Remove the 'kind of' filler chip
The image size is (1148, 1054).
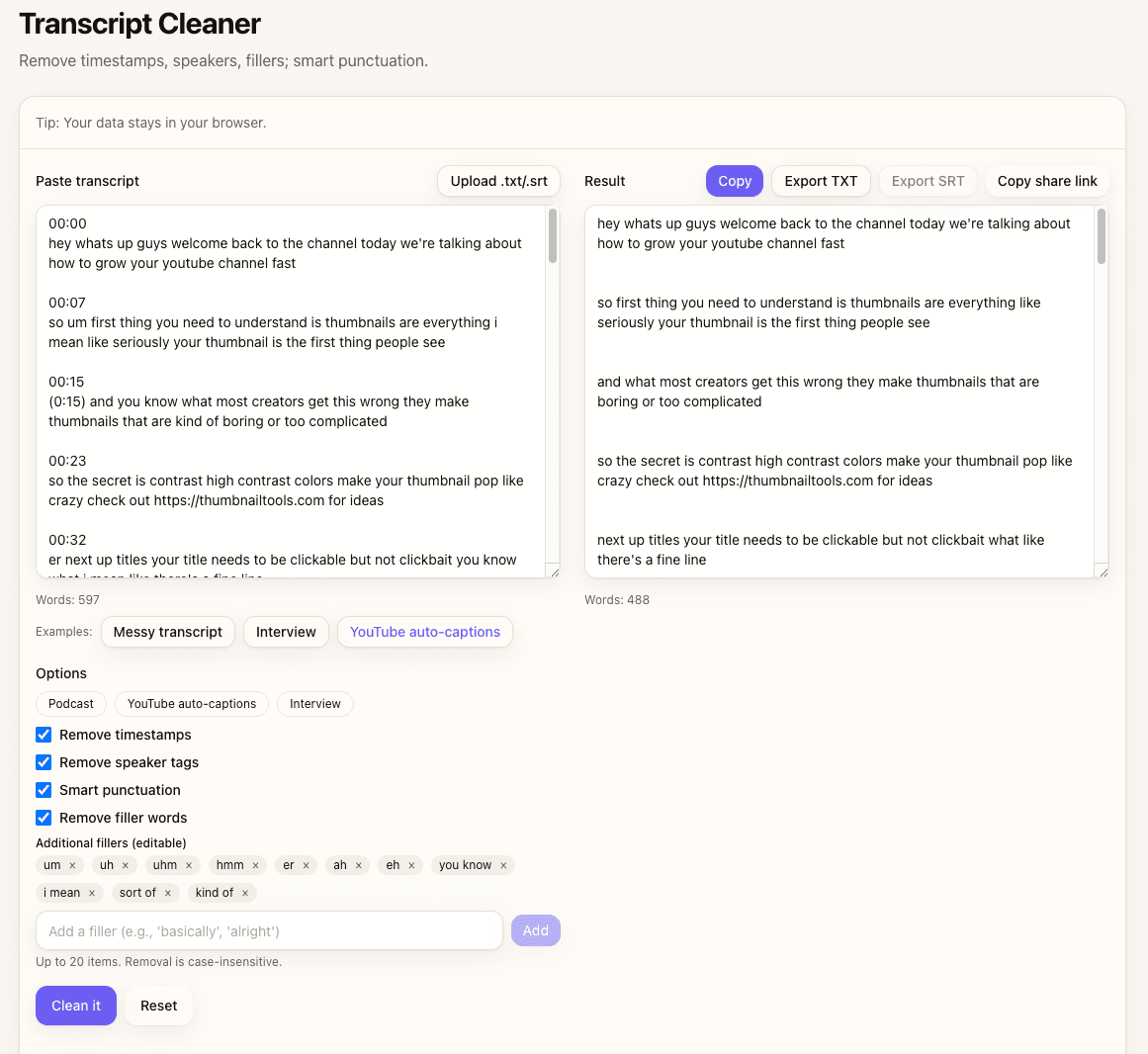[x=245, y=893]
